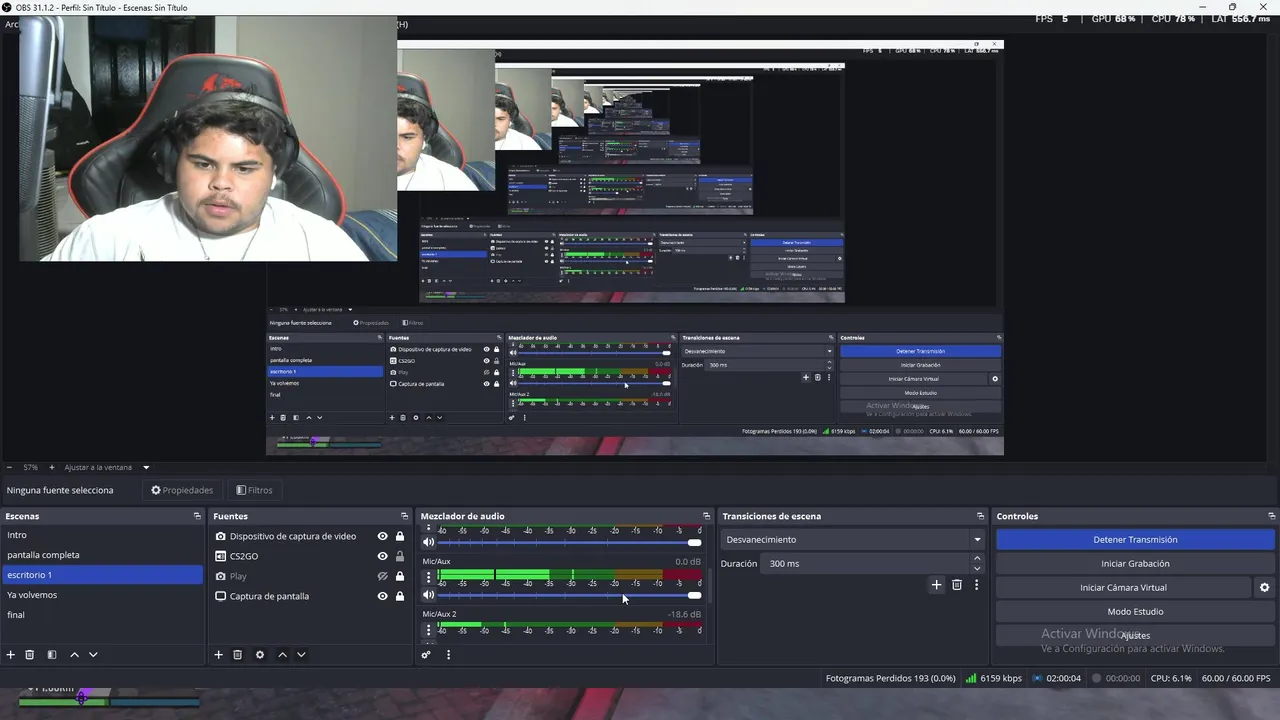Remove selected scene with trash icon
The image size is (1280, 720).
pos(30,655)
